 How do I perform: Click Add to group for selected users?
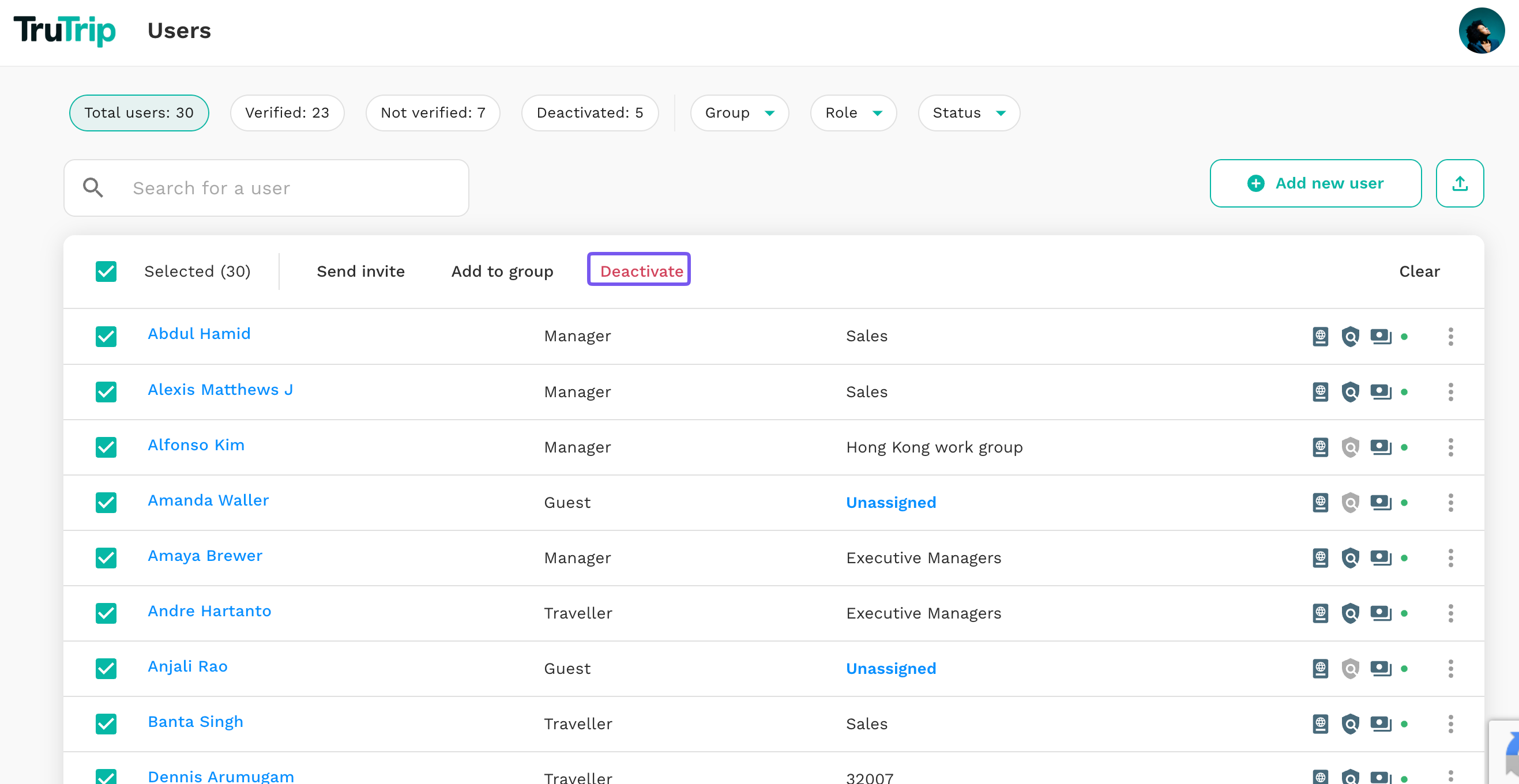pyautogui.click(x=502, y=272)
